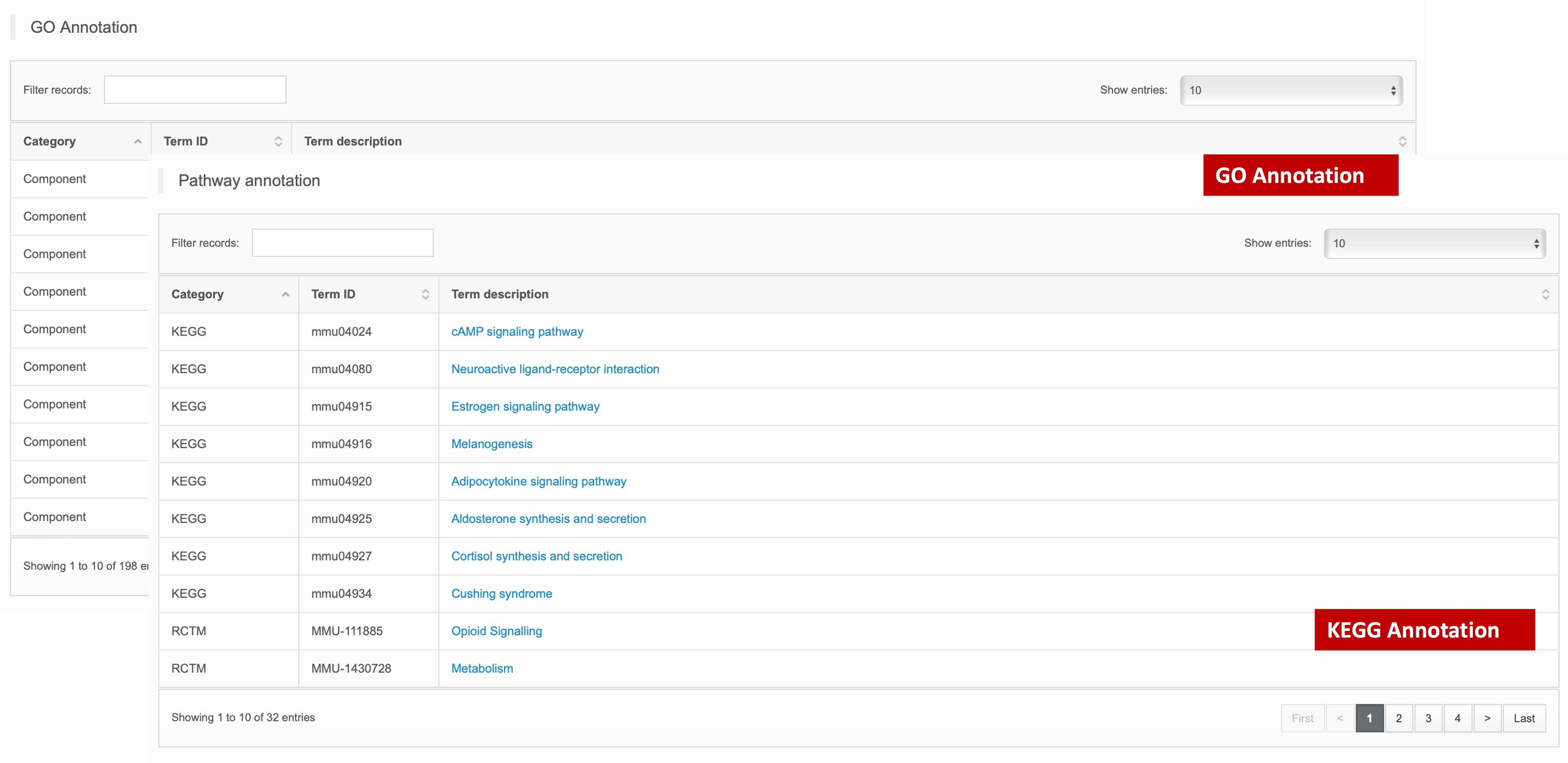This screenshot has width=1568, height=763.
Task: Click Pathway annotation Filter records field
Action: pos(342,242)
